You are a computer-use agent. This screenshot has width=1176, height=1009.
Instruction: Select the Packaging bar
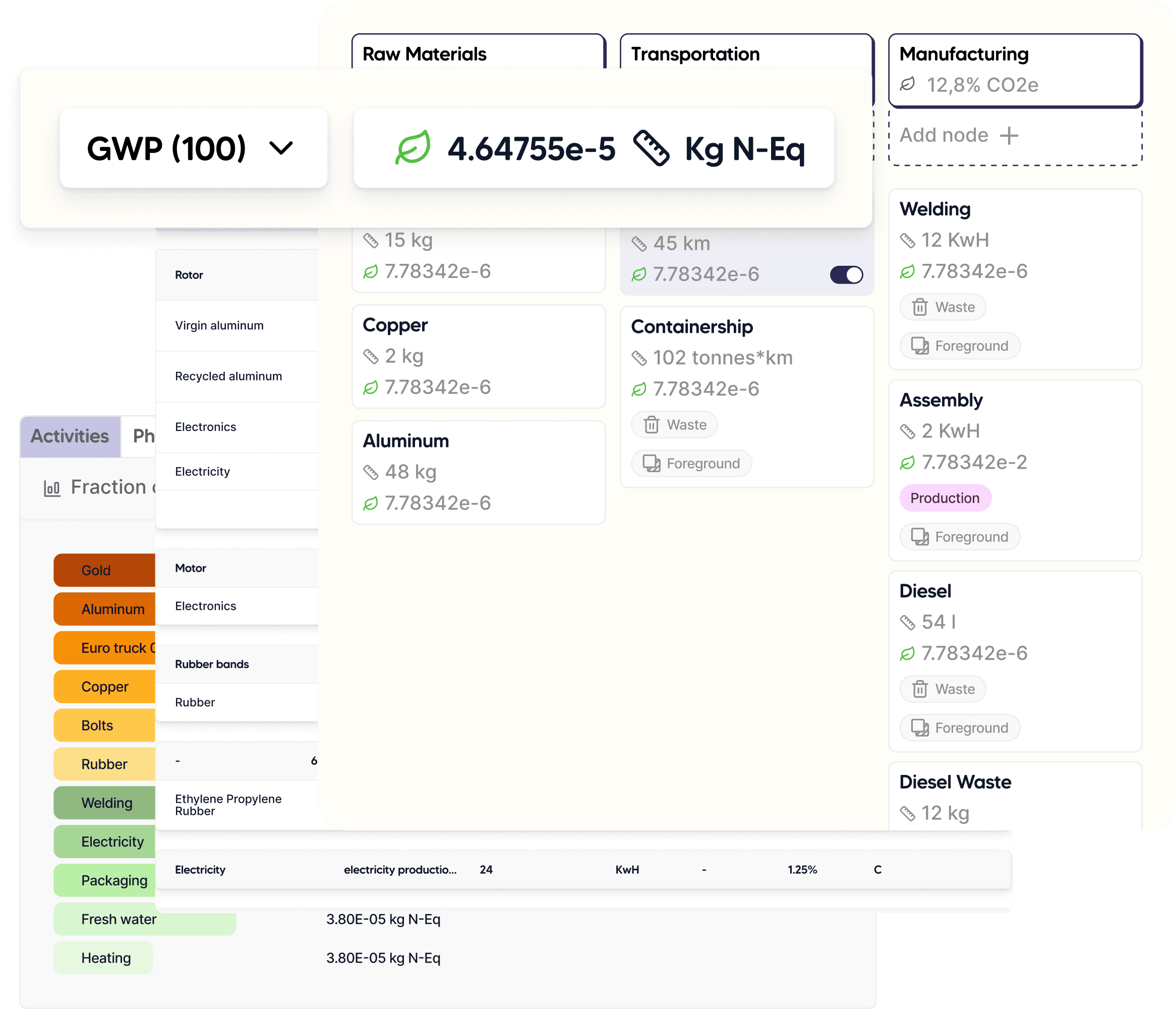pyautogui.click(x=104, y=880)
